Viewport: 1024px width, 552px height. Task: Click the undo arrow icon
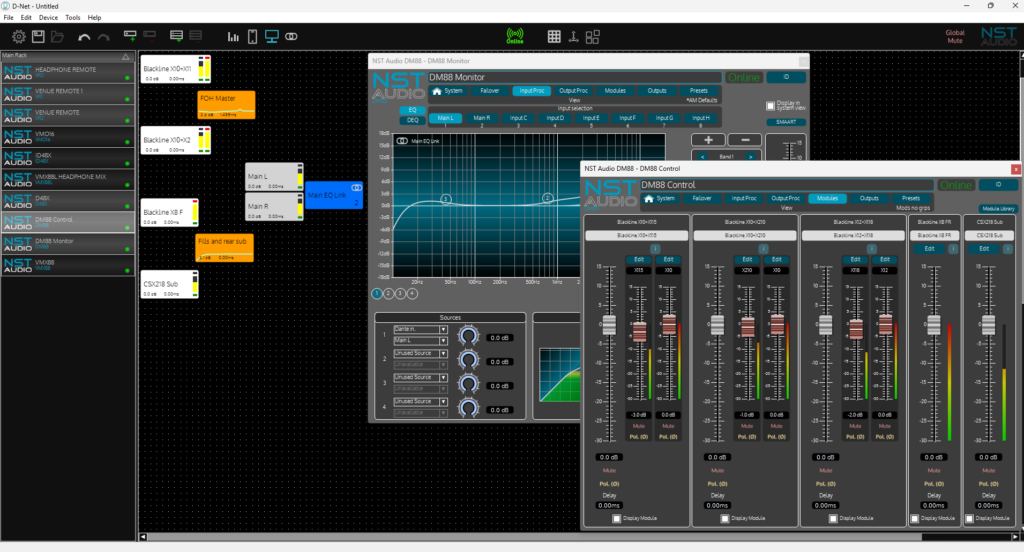(84, 37)
